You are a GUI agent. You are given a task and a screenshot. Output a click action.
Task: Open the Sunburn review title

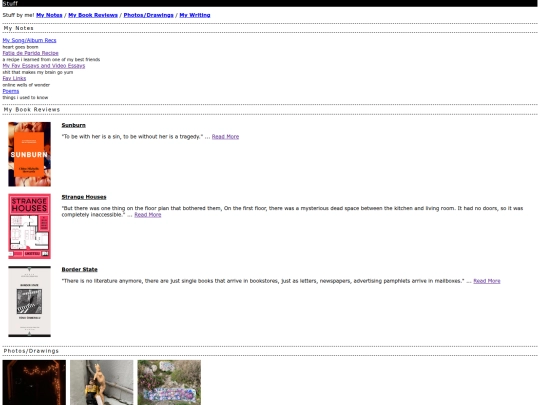coord(73,125)
